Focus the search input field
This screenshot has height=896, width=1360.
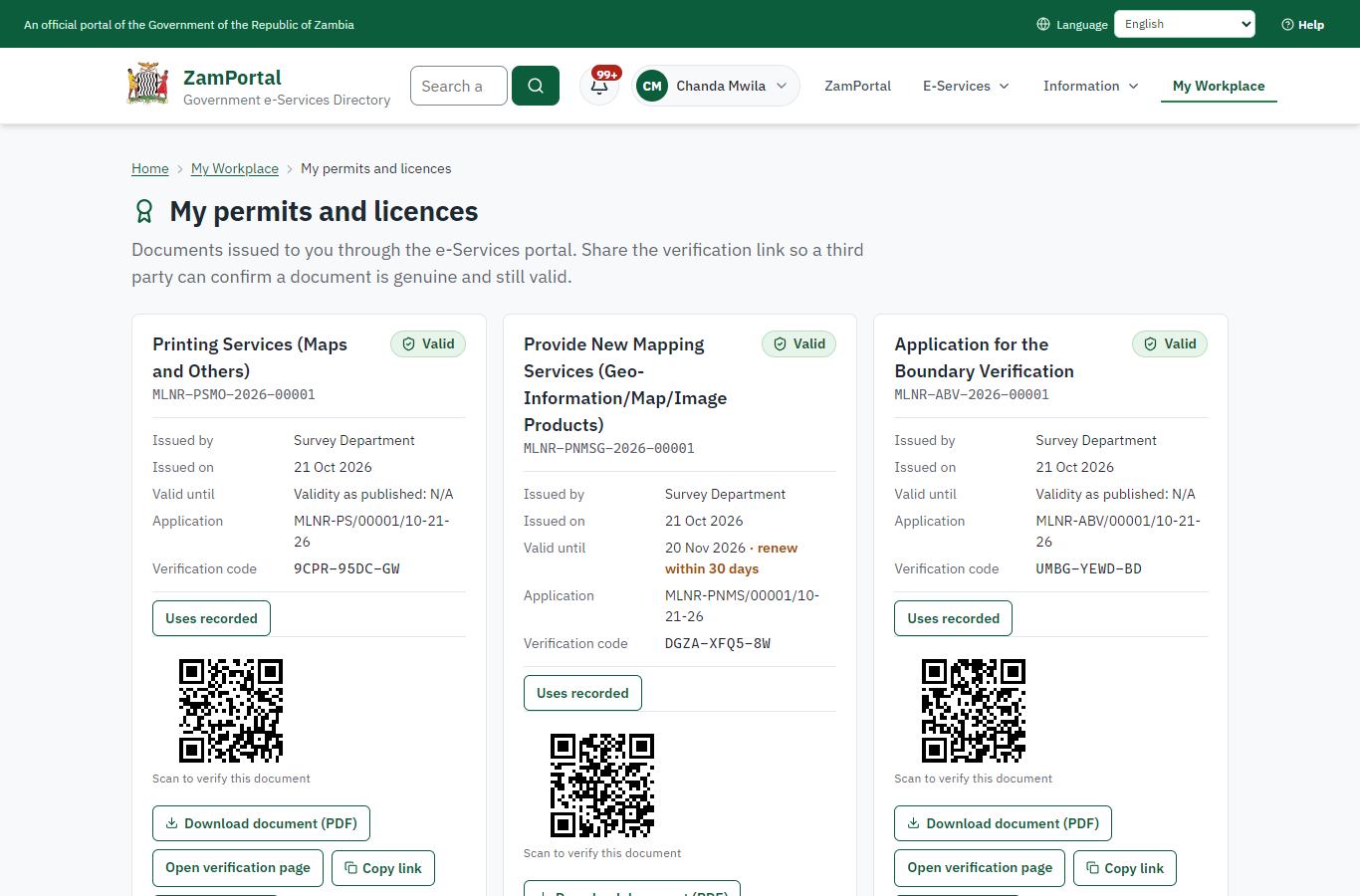[x=459, y=86]
